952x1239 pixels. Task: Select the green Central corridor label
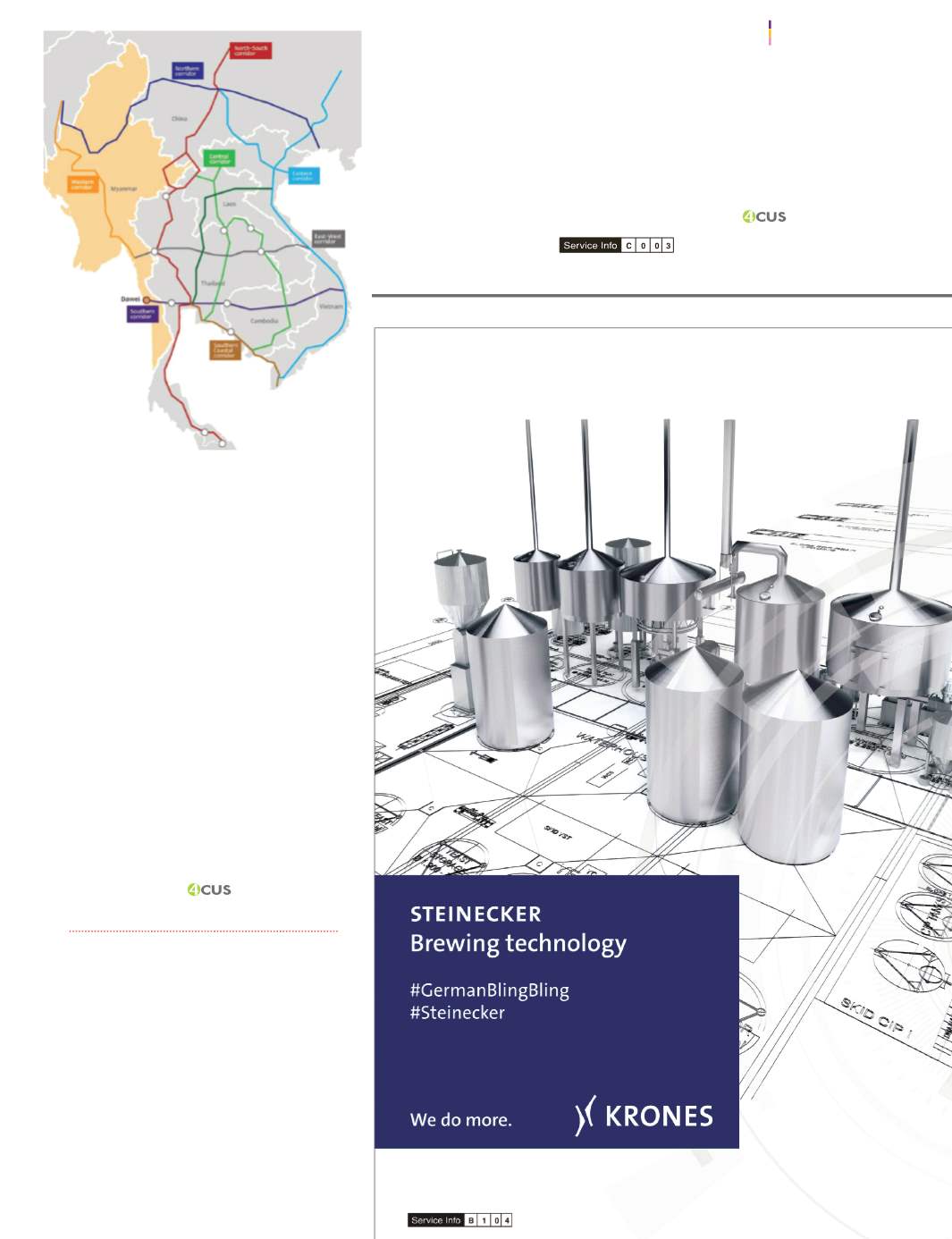219,158
